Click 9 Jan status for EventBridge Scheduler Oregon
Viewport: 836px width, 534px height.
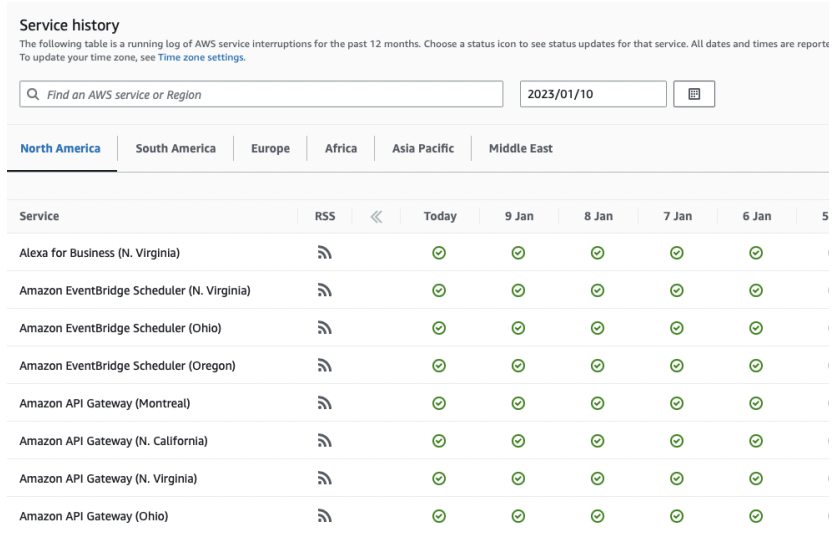click(x=518, y=366)
